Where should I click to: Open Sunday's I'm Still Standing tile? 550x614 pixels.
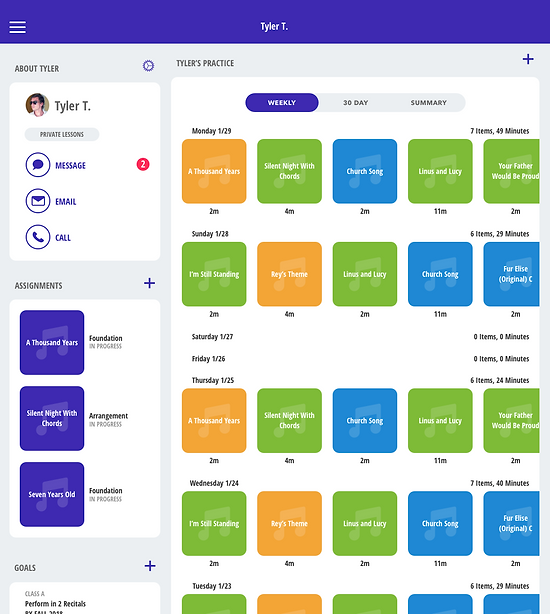(214, 274)
